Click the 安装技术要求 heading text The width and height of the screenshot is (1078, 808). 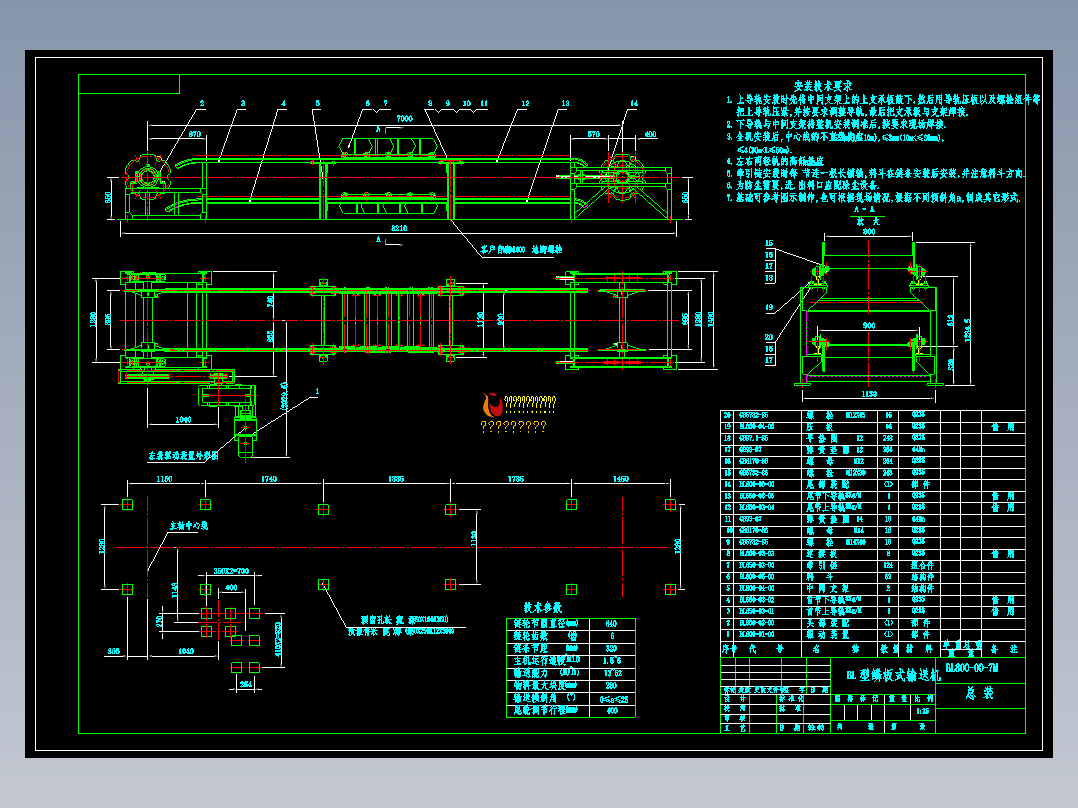(x=823, y=86)
